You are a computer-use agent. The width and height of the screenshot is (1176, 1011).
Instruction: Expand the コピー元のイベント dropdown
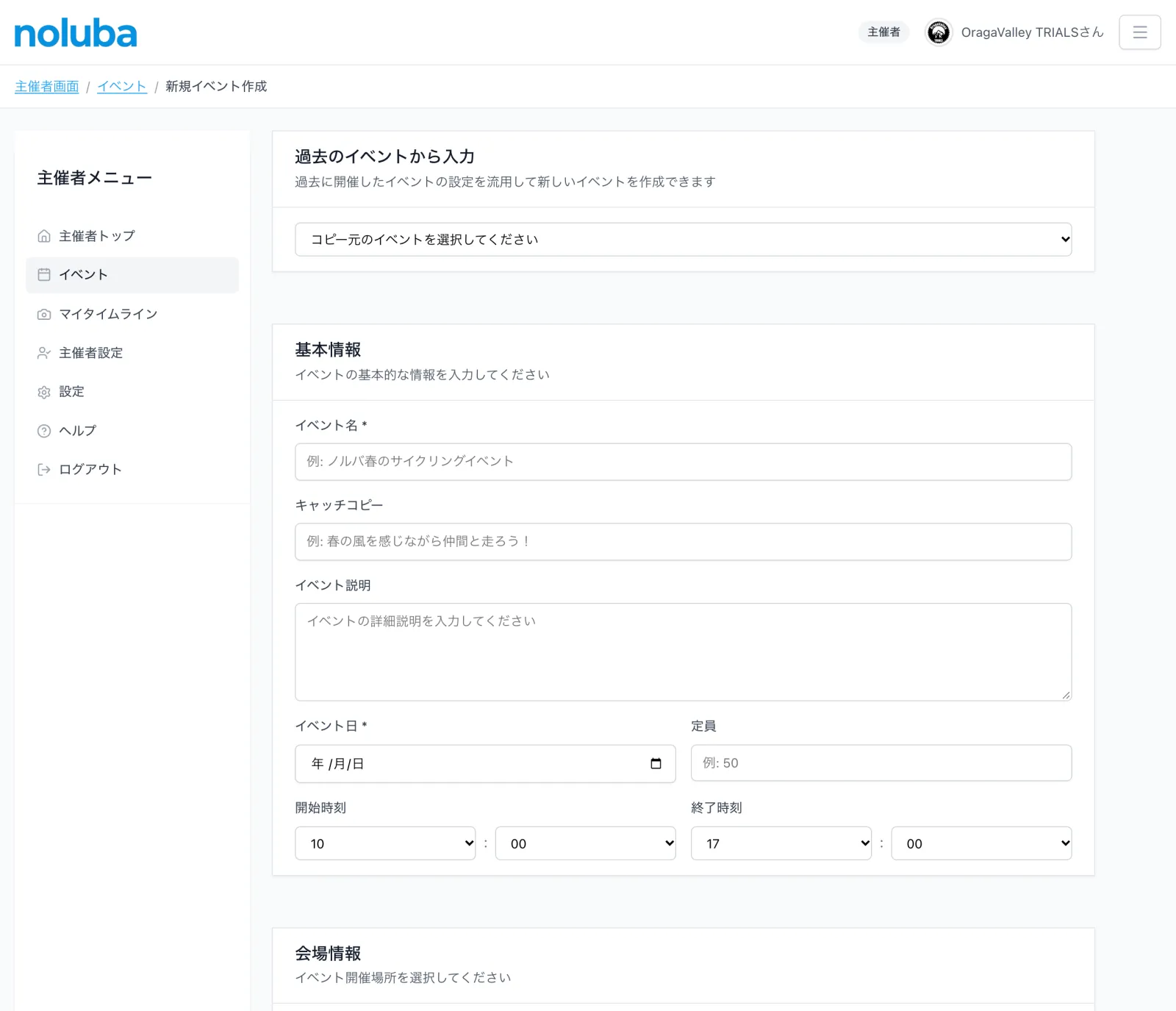[683, 240]
